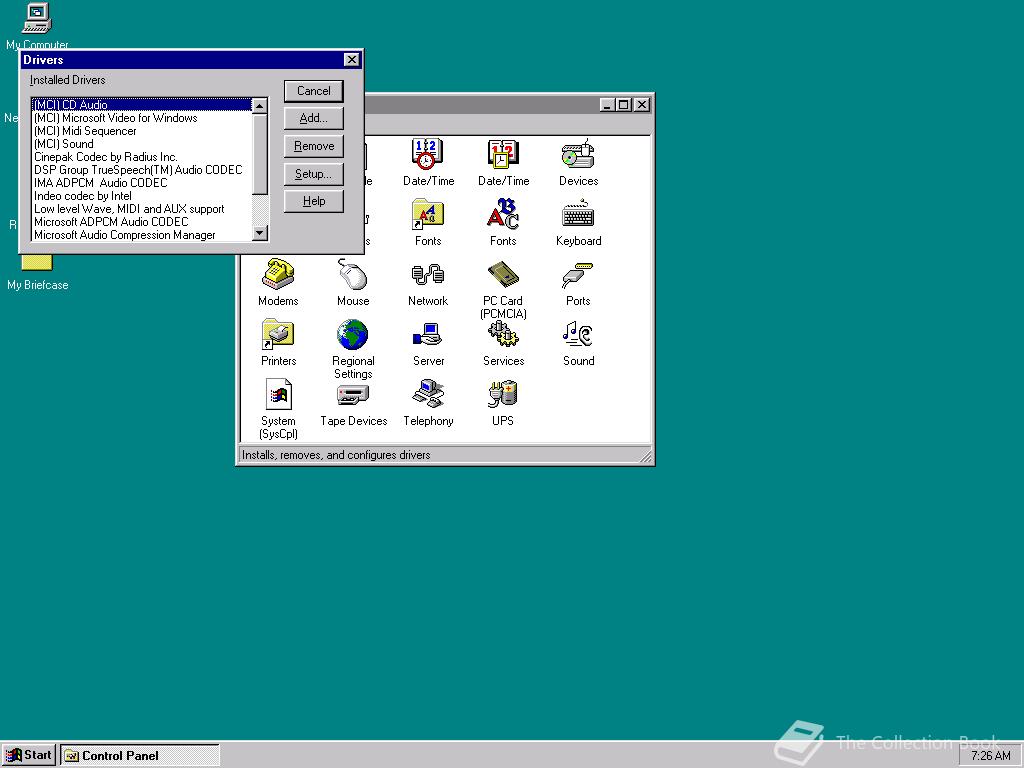Viewport: 1024px width, 768px height.
Task: Close the Drivers dialog
Action: (351, 59)
